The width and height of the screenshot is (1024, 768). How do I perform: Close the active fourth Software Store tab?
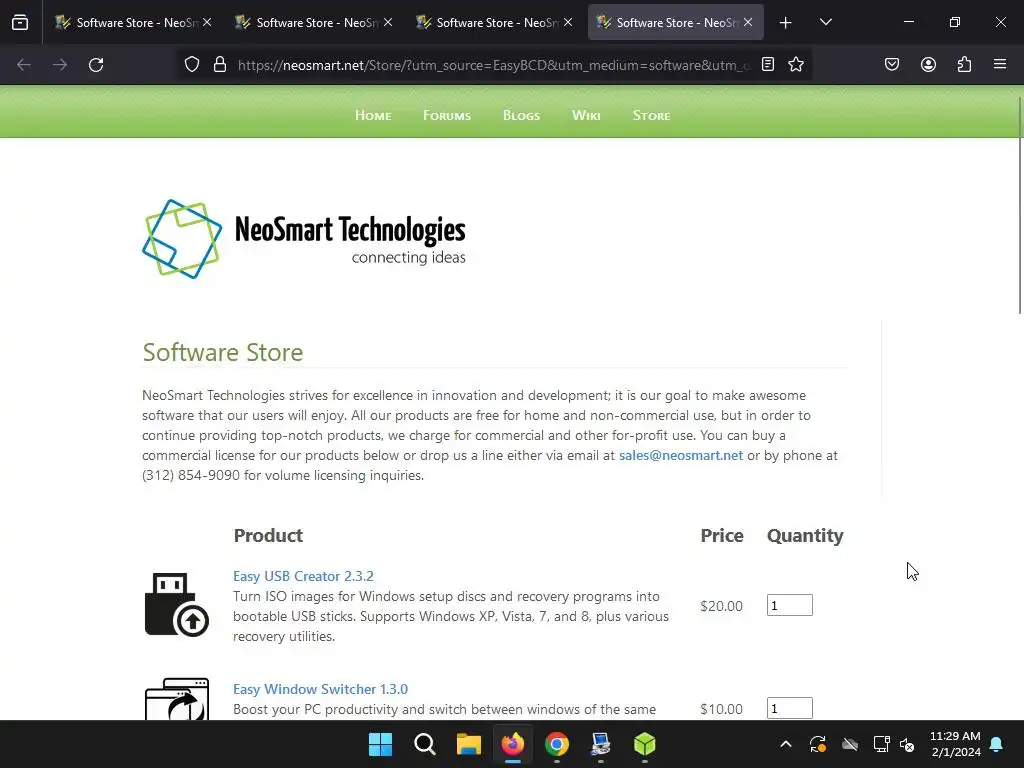pyautogui.click(x=748, y=22)
